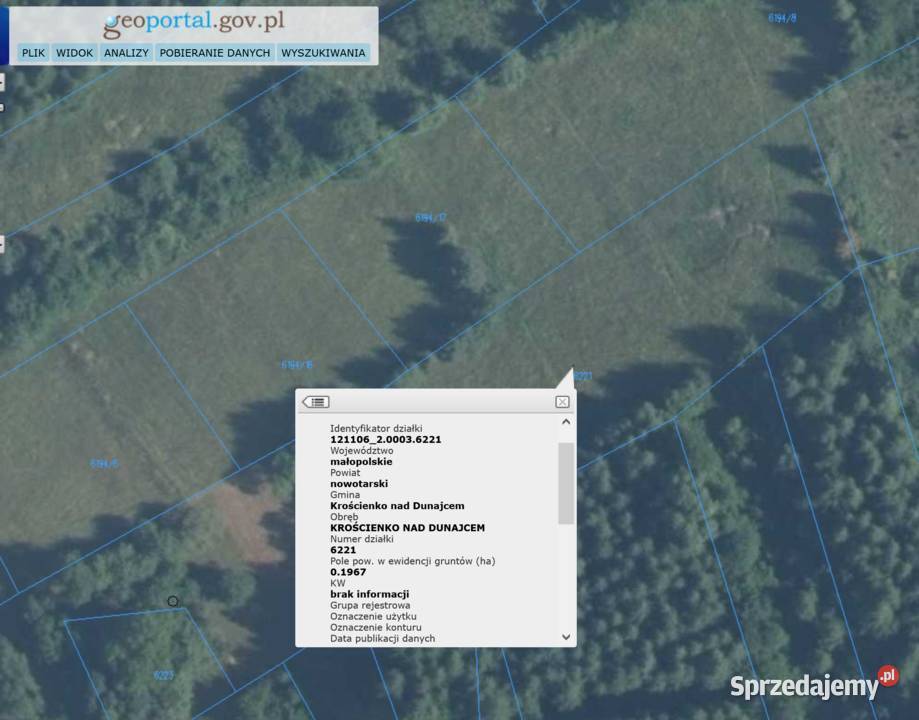Image resolution: width=919 pixels, height=720 pixels.
Task: Click parcel label 6223 on map
Action: click(163, 675)
